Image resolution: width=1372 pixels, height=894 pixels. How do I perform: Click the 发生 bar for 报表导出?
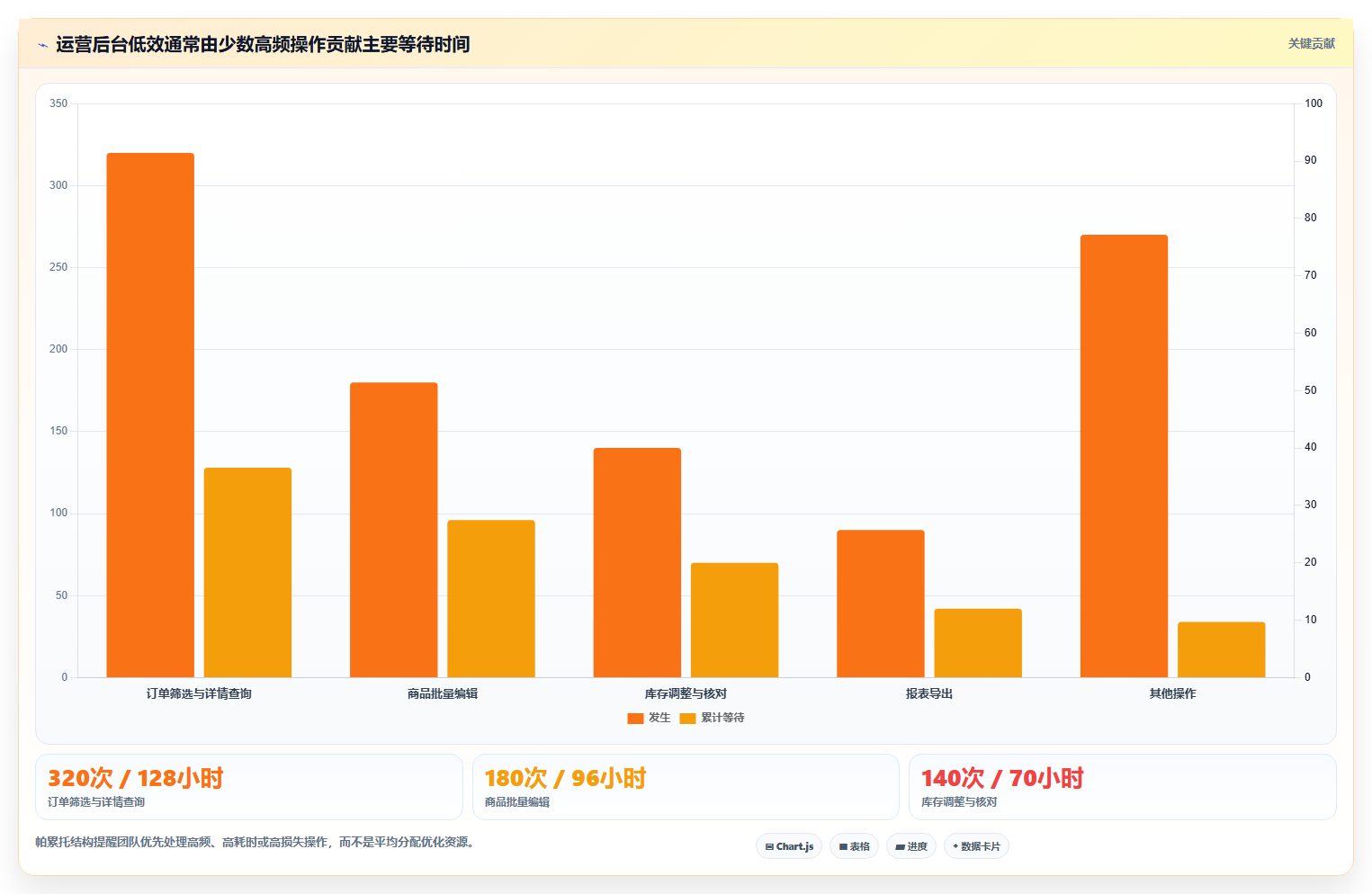pos(881,603)
